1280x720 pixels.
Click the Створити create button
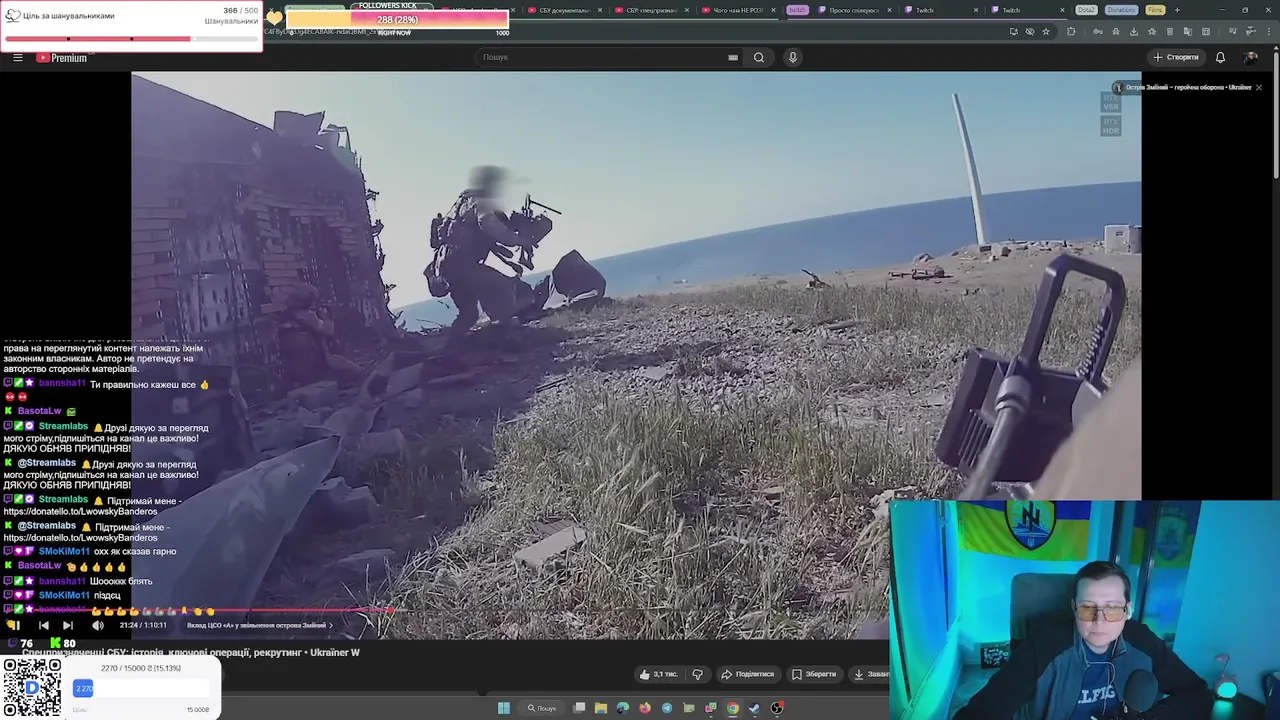click(1175, 57)
